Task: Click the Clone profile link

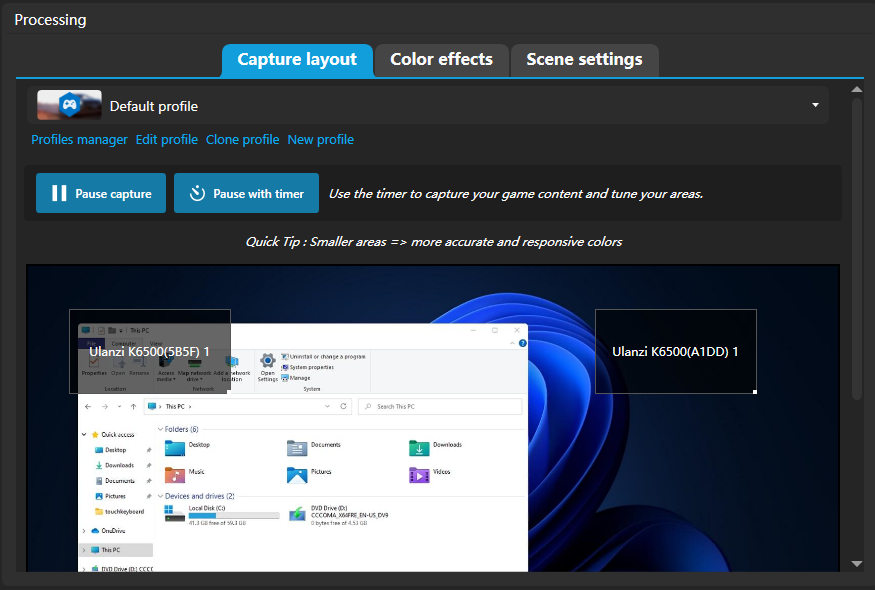Action: coord(243,140)
